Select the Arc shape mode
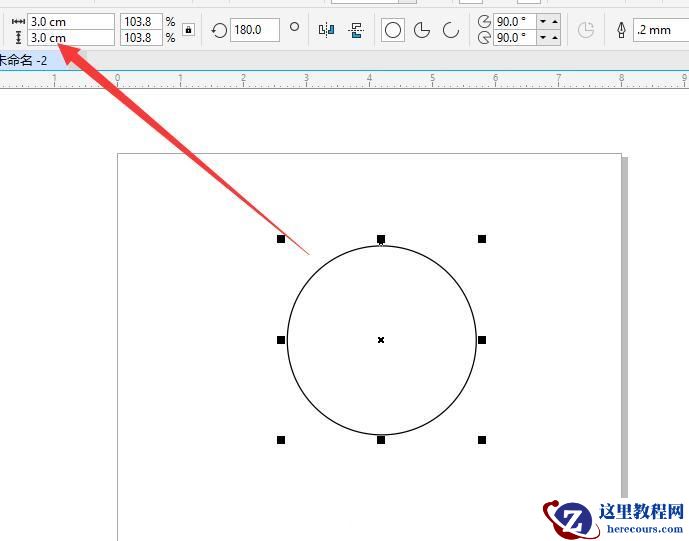This screenshot has height=541, width=689. 451,30
